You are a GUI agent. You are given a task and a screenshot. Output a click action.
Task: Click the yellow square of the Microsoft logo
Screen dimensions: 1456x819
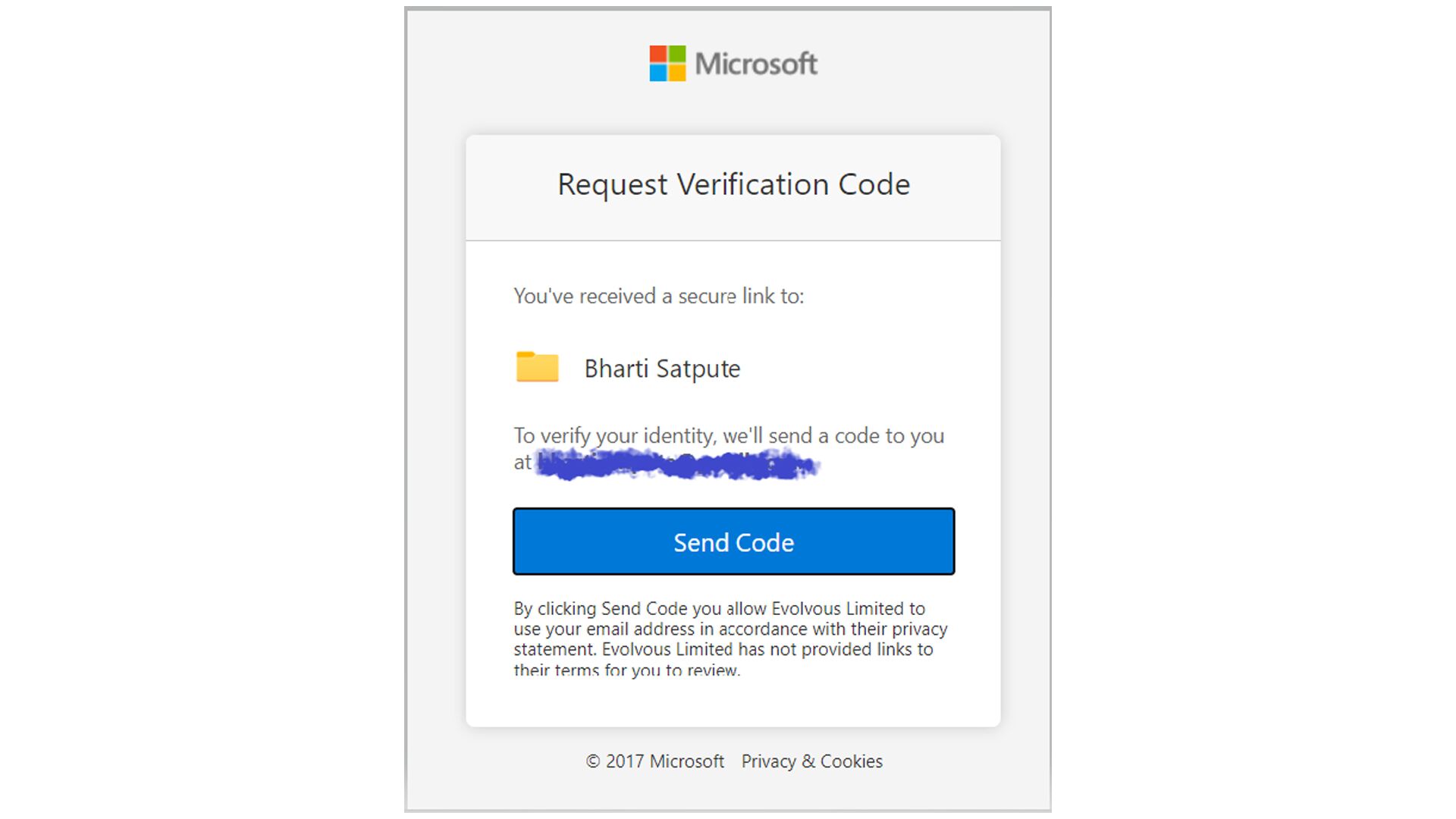pos(676,73)
